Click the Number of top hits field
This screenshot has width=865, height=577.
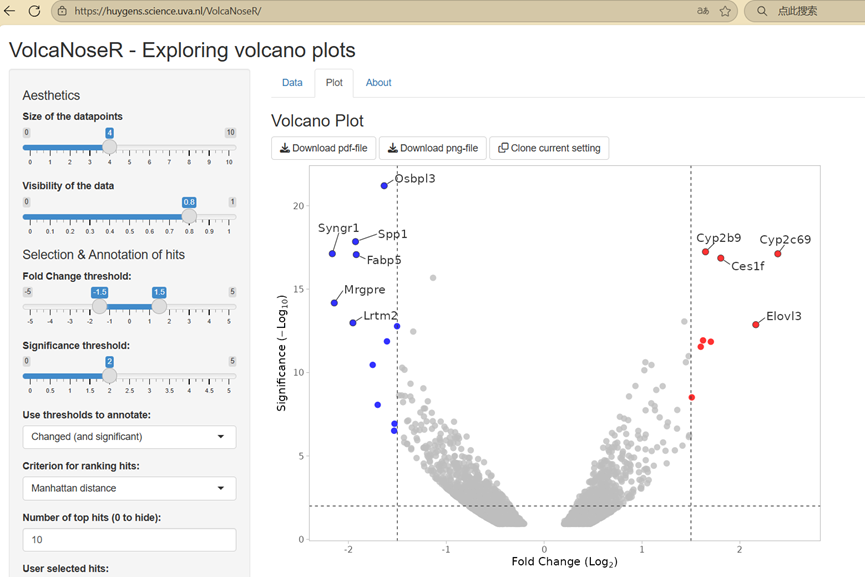pos(129,539)
